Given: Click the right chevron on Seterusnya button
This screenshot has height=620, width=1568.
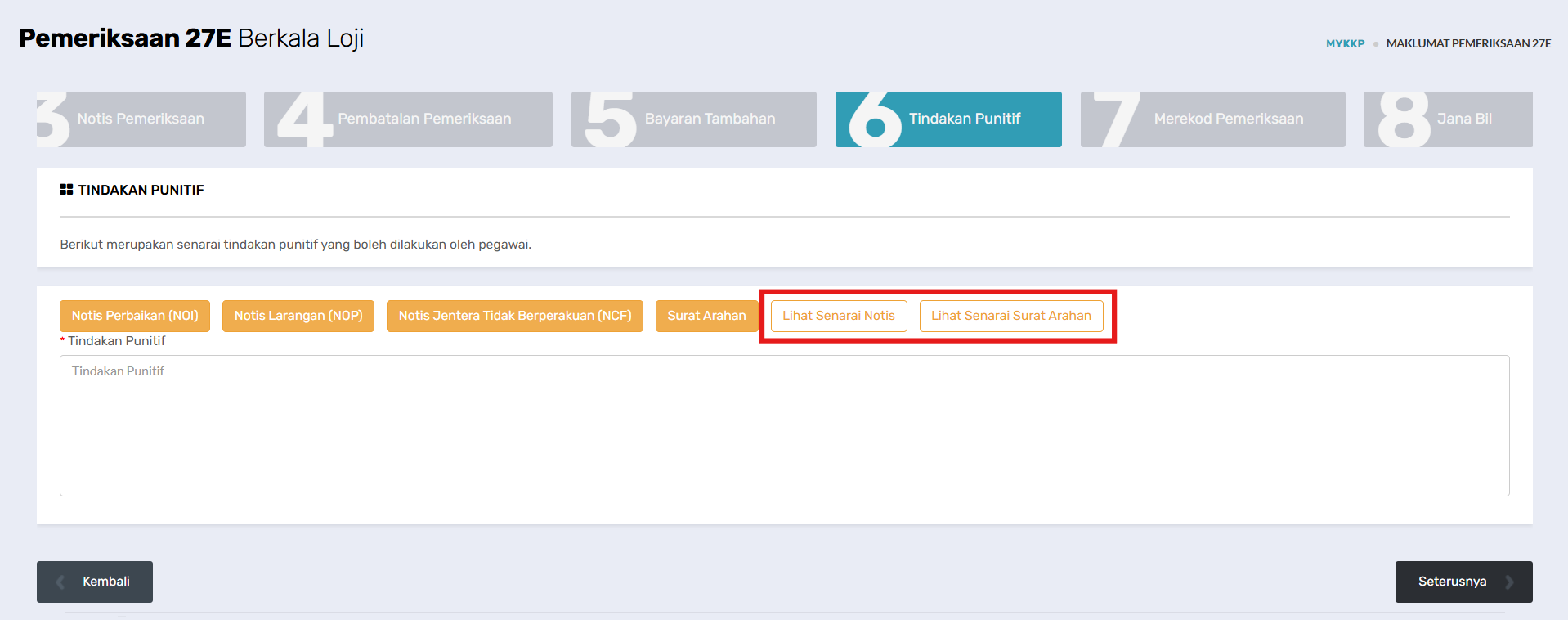Looking at the screenshot, I should click(1509, 582).
